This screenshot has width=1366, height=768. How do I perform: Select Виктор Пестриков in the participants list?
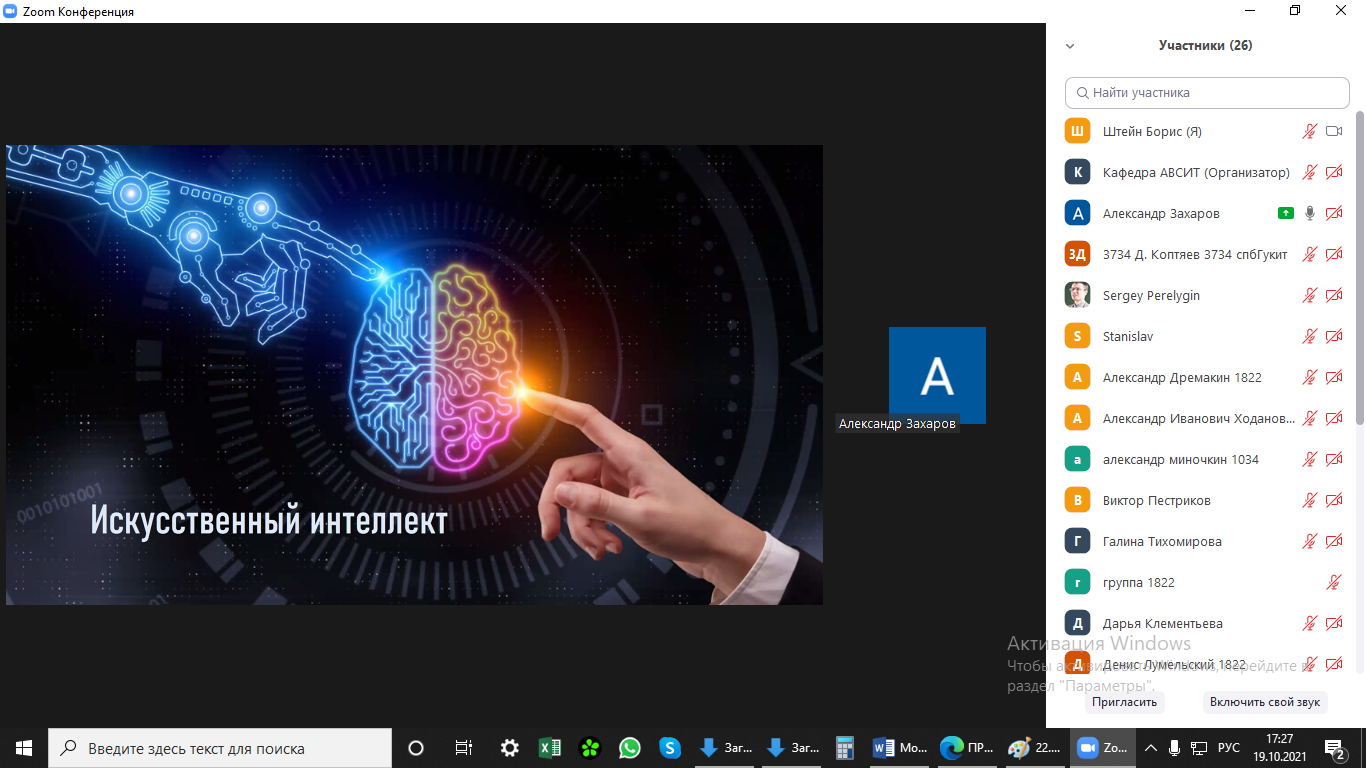(x=1156, y=500)
